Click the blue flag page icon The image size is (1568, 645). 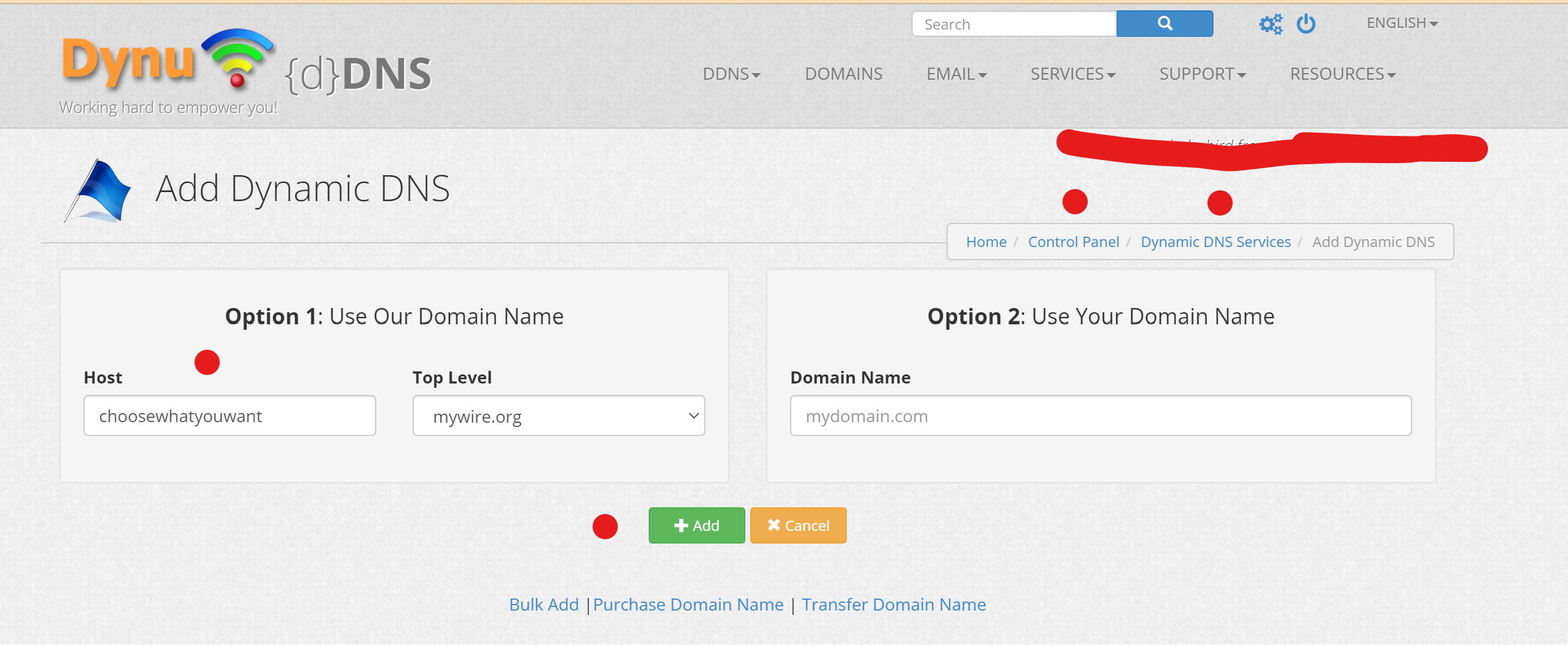98,190
